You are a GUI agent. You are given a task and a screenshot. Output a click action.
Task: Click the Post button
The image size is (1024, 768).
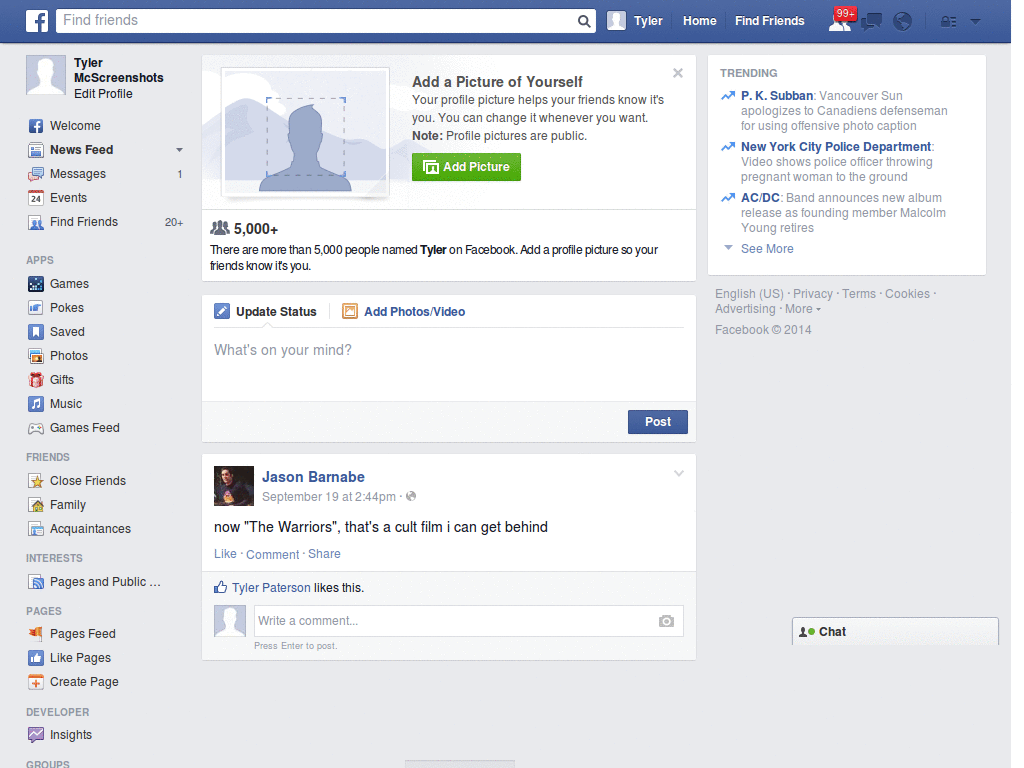(658, 422)
